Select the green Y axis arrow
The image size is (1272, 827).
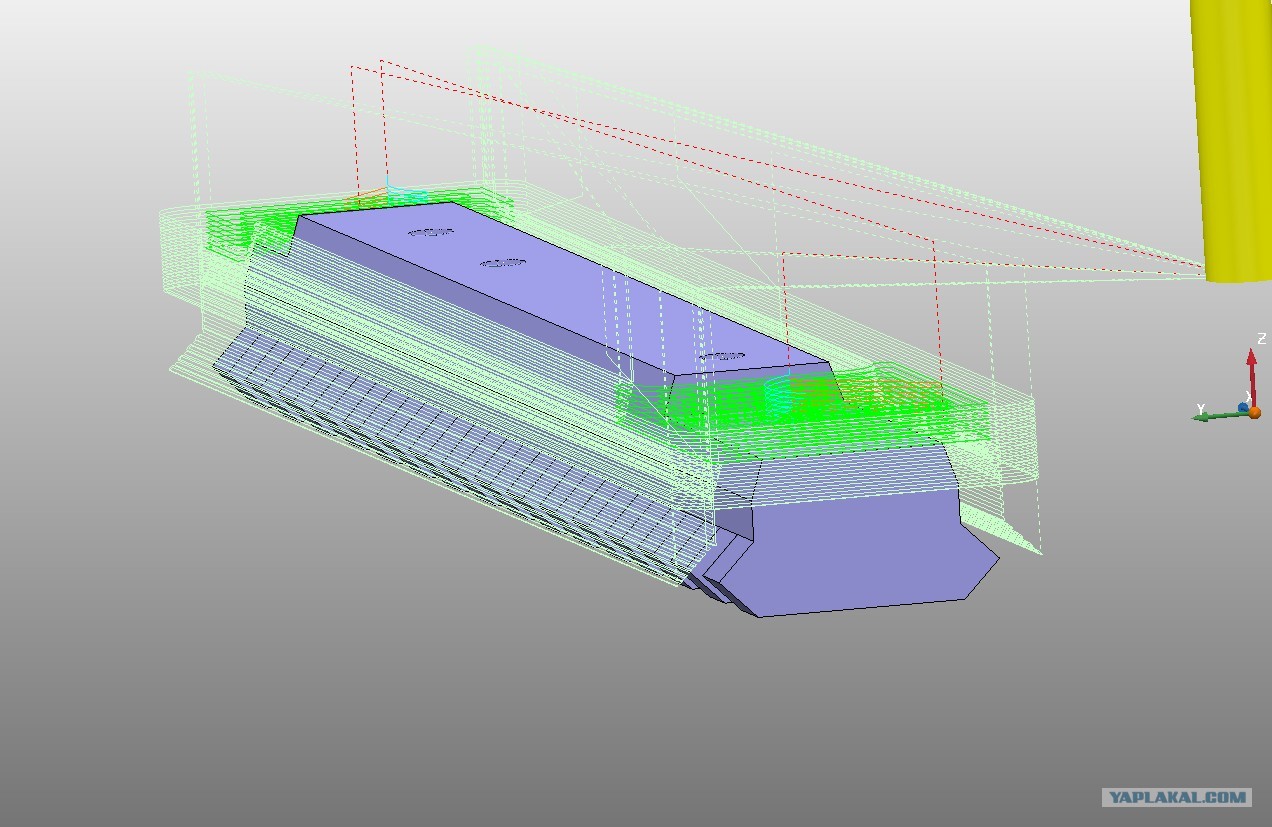pos(1212,415)
